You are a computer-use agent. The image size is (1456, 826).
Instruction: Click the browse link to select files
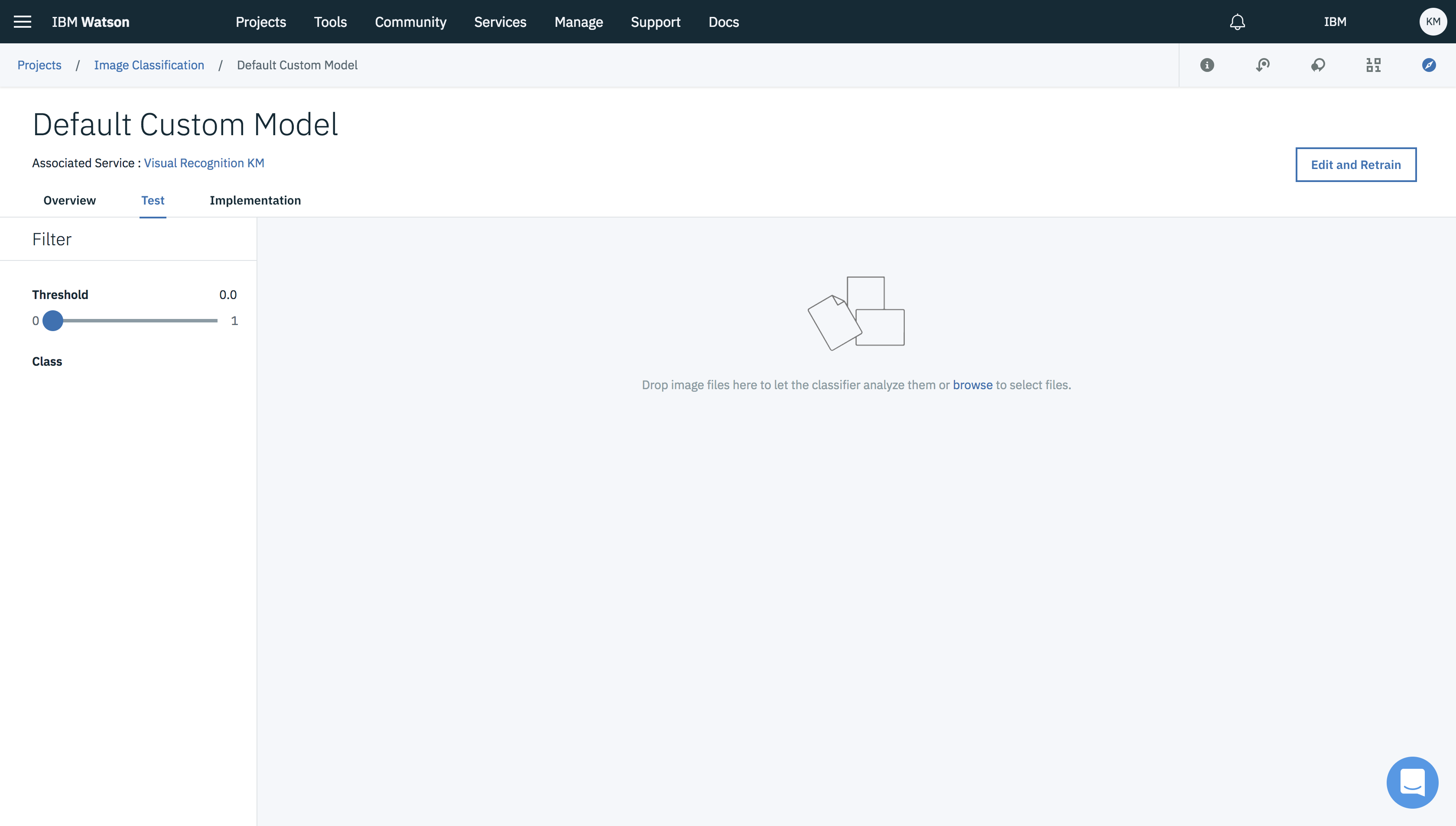coord(972,385)
